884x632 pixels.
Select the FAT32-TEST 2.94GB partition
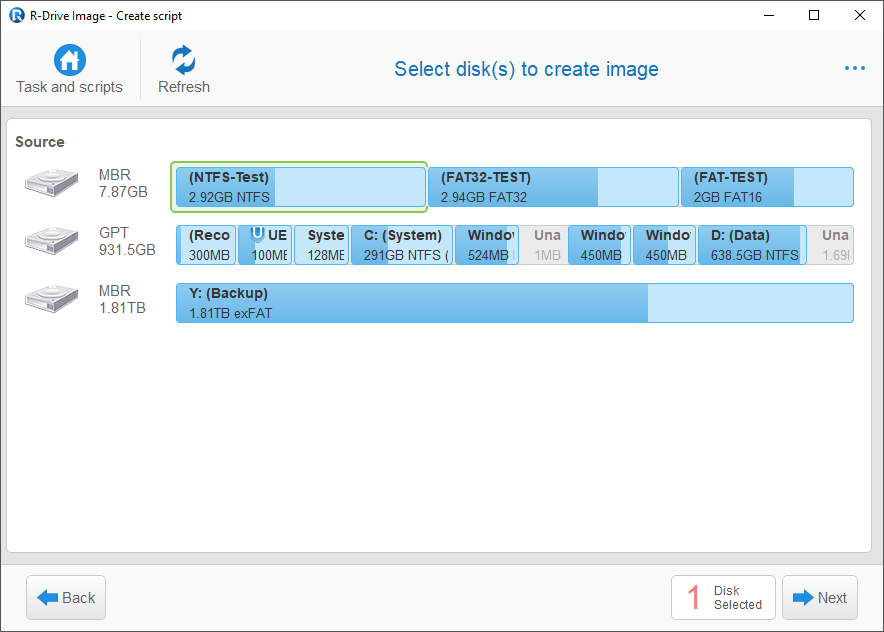tap(553, 187)
